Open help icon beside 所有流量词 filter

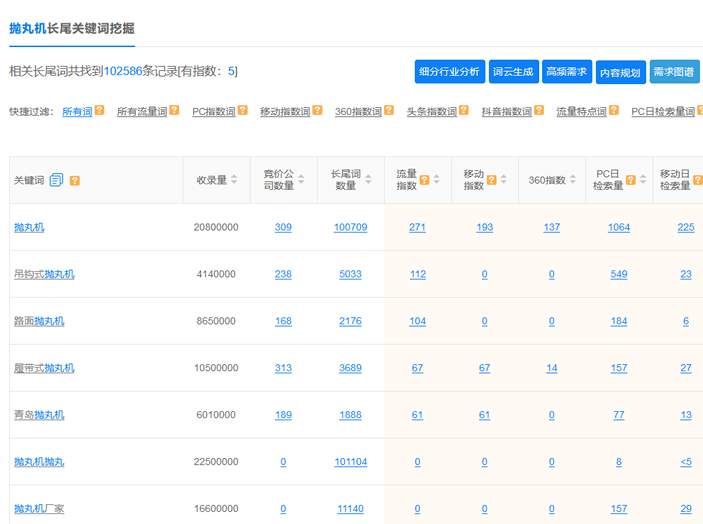coord(174,110)
